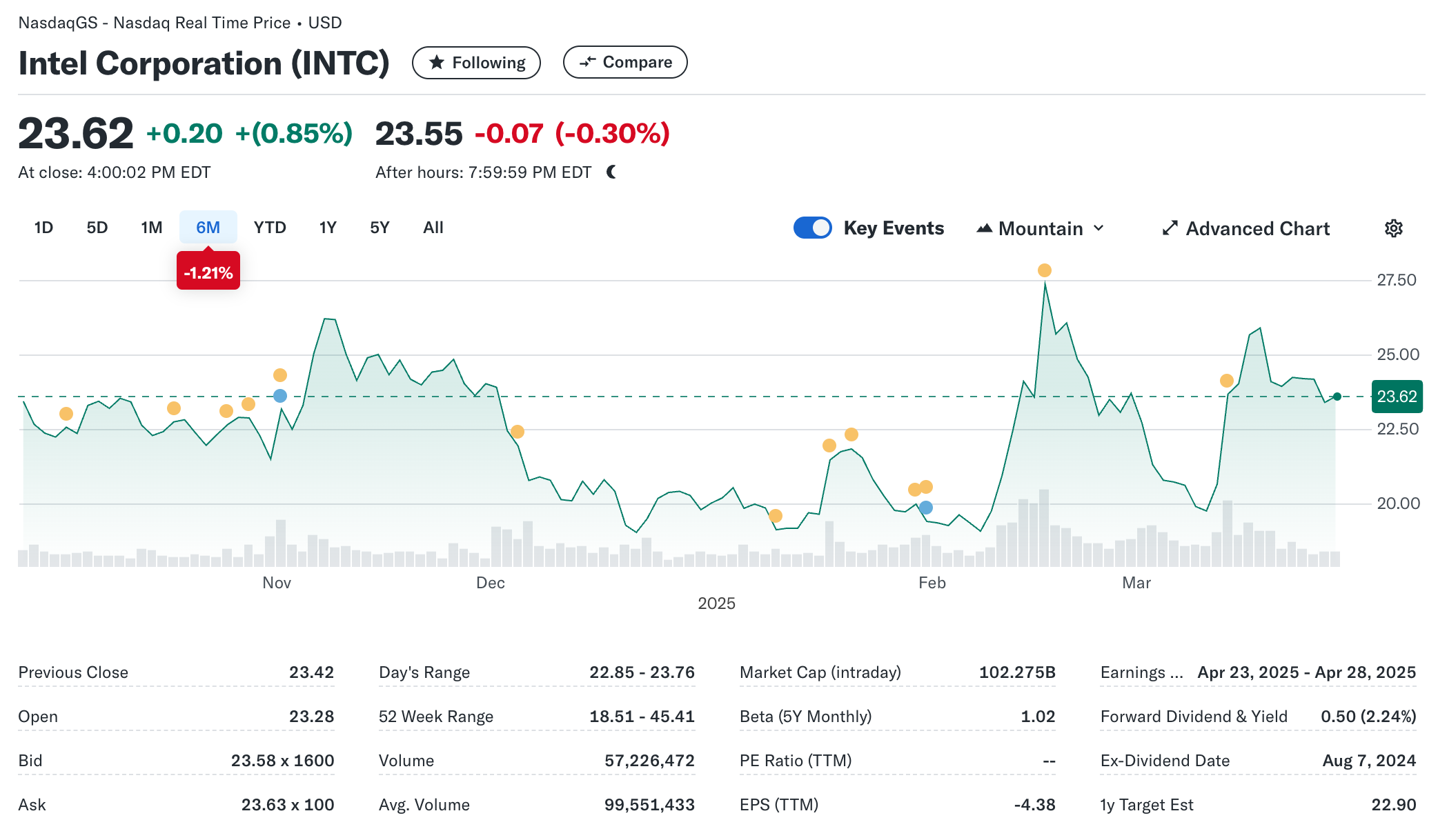Click the 23.62 current price label on axis

1397,397
